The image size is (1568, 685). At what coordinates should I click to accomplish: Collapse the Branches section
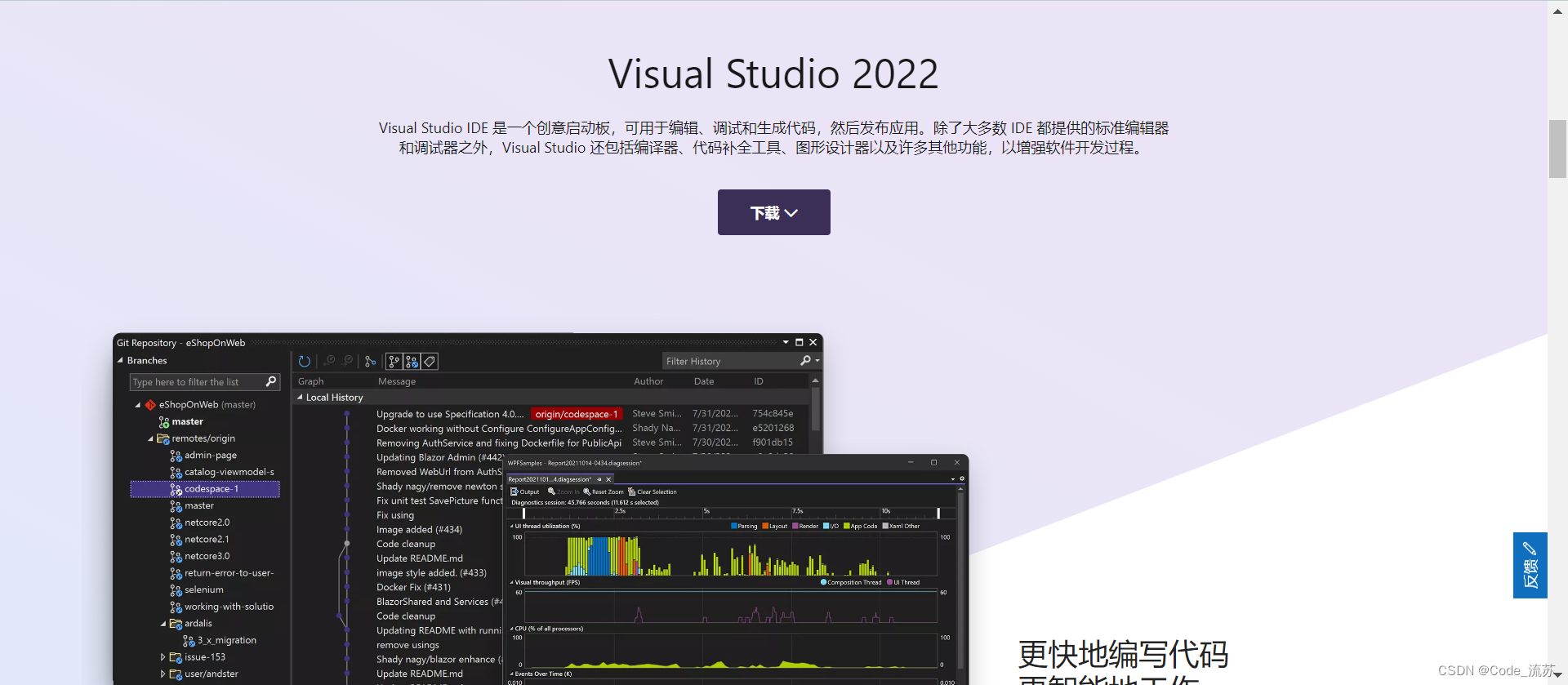[x=120, y=360]
